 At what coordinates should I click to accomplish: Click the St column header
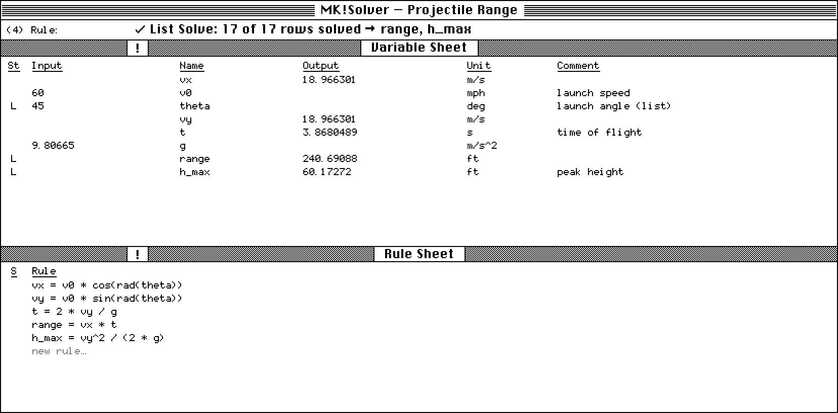(13, 66)
